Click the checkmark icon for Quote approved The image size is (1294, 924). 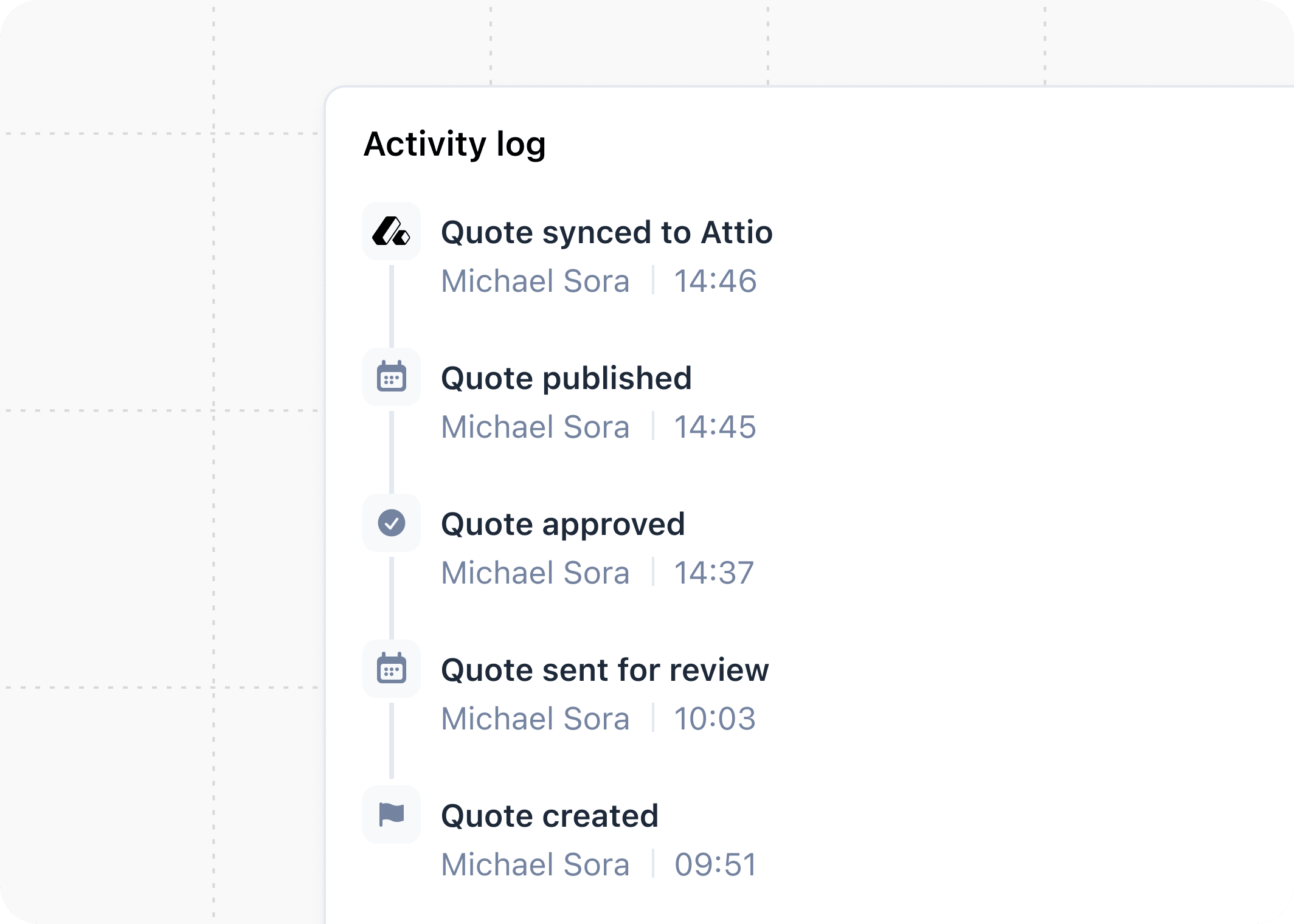click(x=392, y=523)
